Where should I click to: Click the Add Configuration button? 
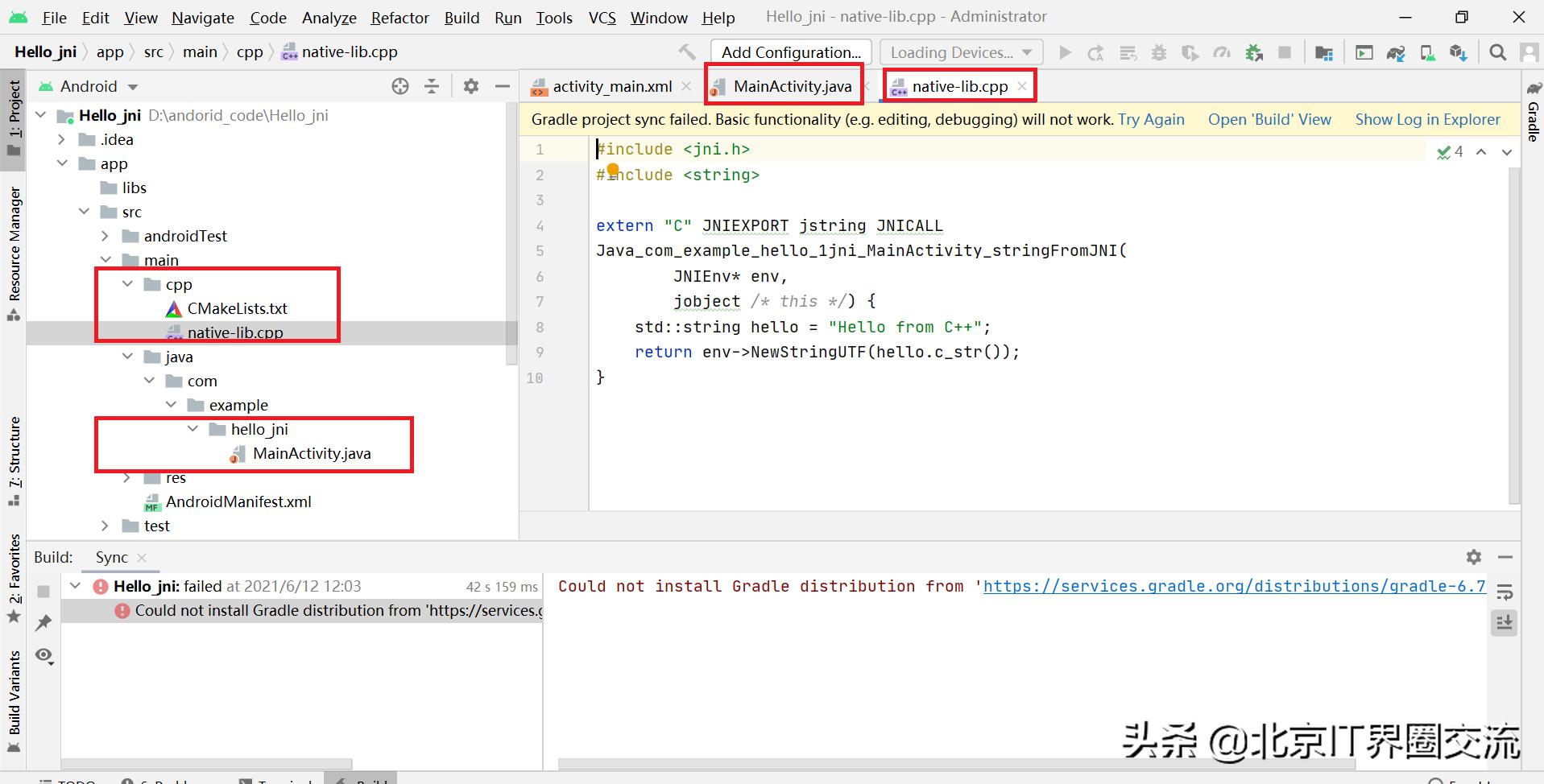tap(791, 52)
